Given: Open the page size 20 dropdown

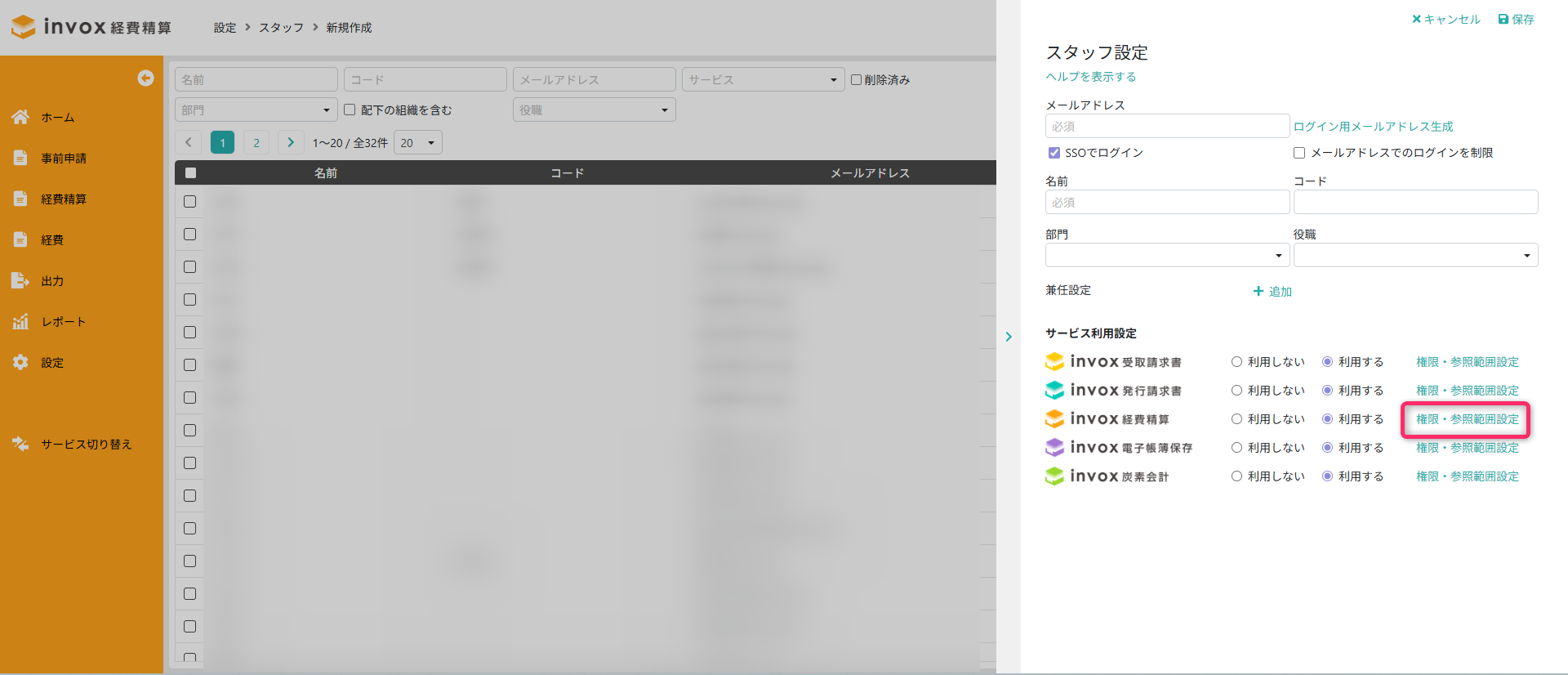Looking at the screenshot, I should click(418, 142).
